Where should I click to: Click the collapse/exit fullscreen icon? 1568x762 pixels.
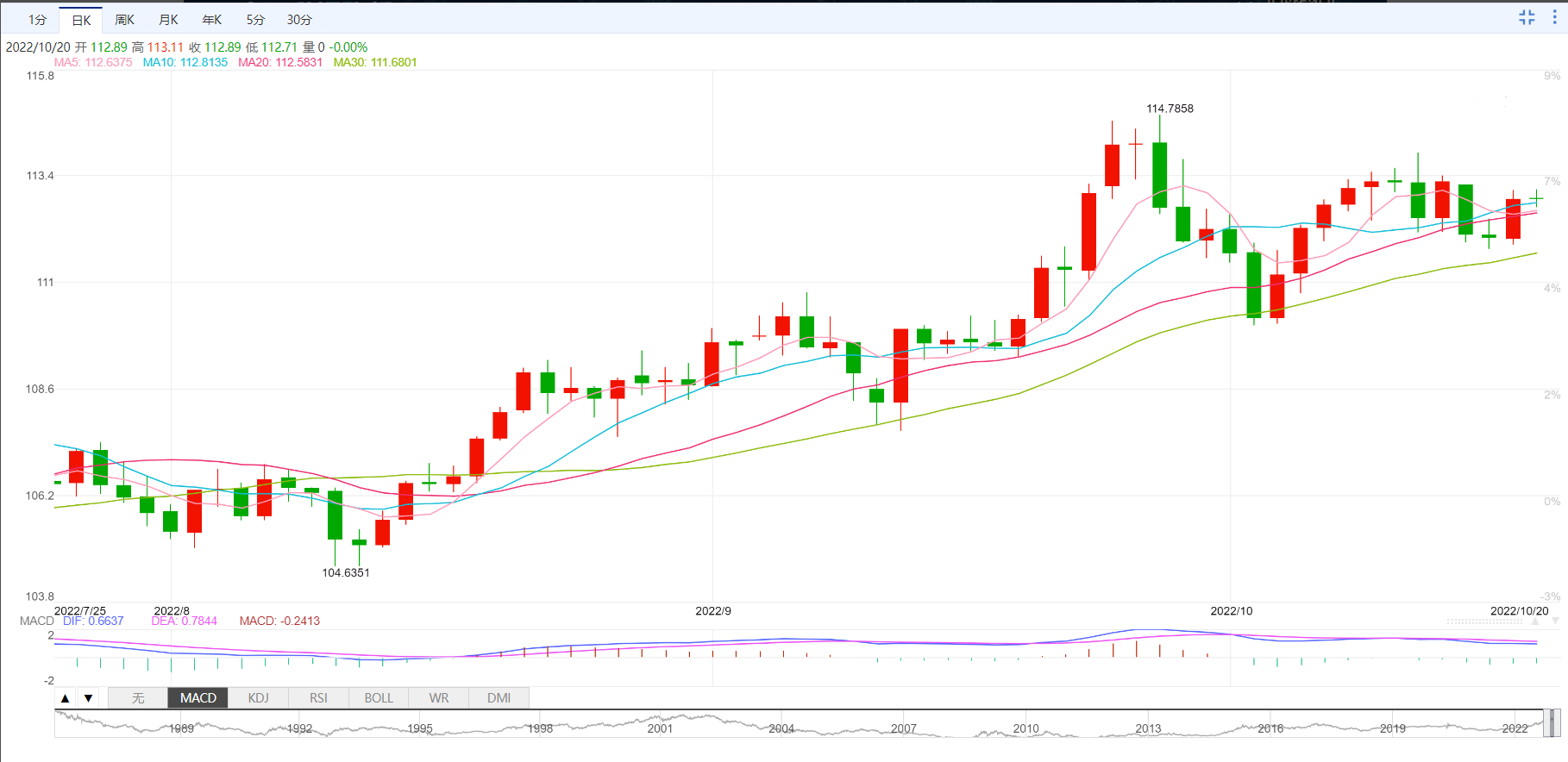[x=1527, y=17]
